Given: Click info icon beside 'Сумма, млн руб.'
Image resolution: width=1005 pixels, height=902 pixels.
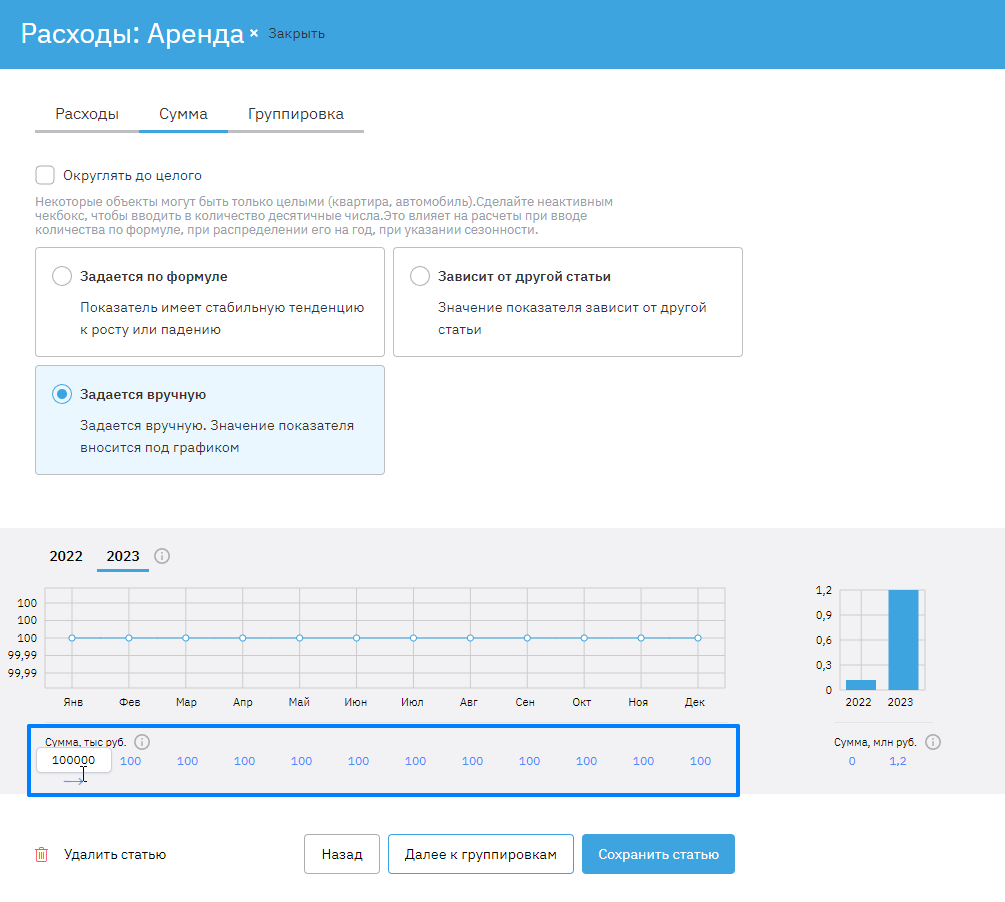Looking at the screenshot, I should tap(933, 742).
